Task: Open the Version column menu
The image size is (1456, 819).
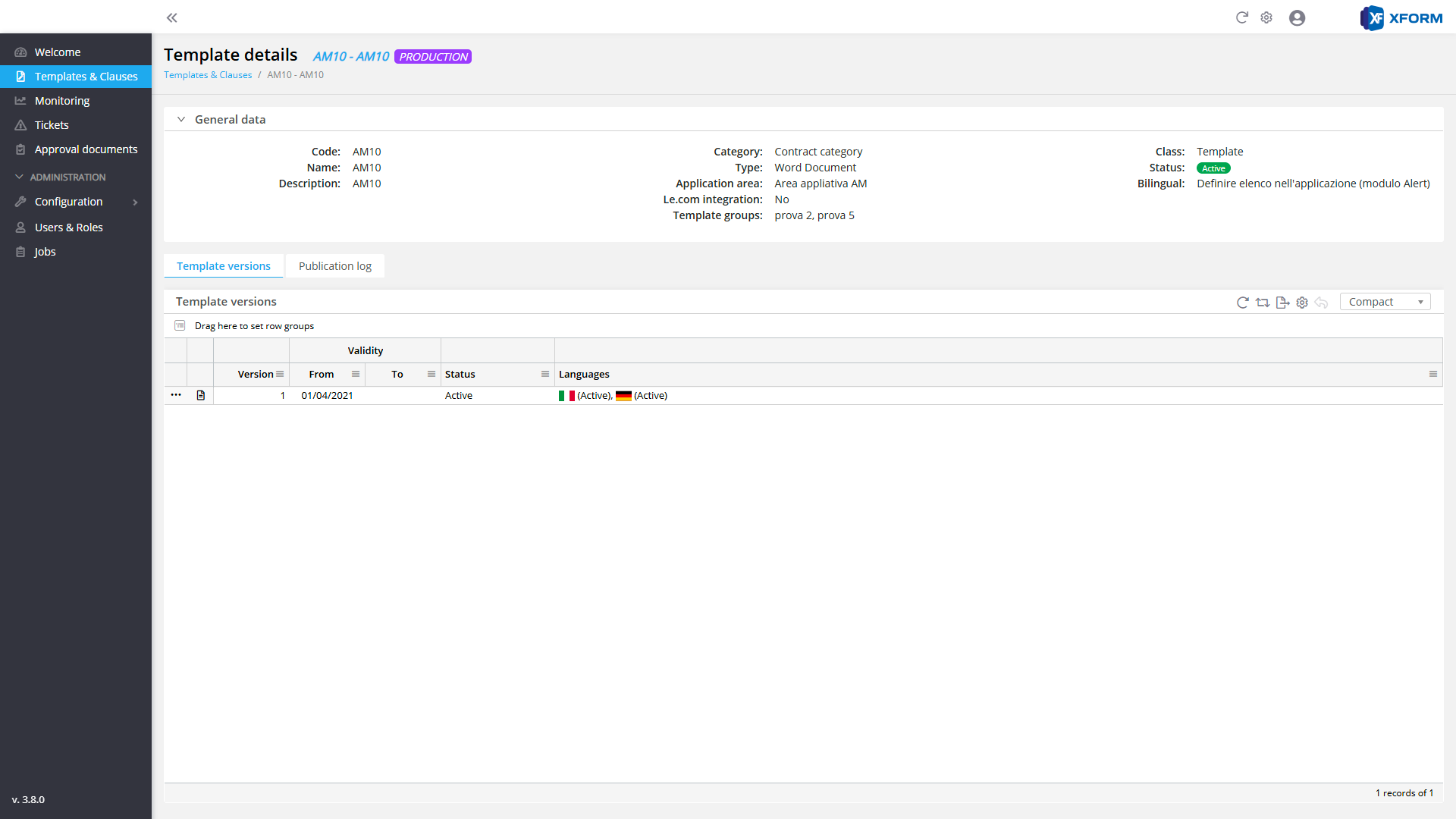Action: point(280,374)
